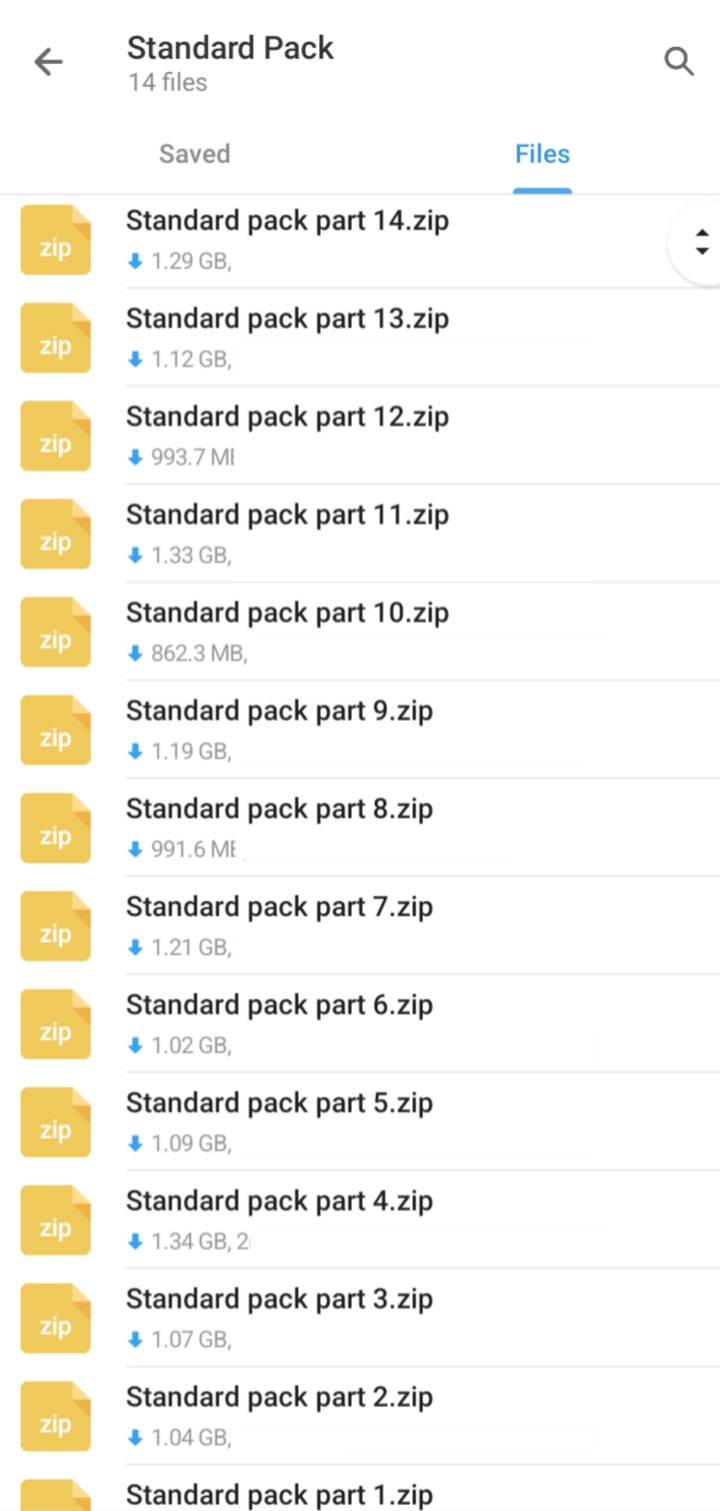The image size is (720, 1511).
Task: Select the Files tab
Action: tap(542, 154)
